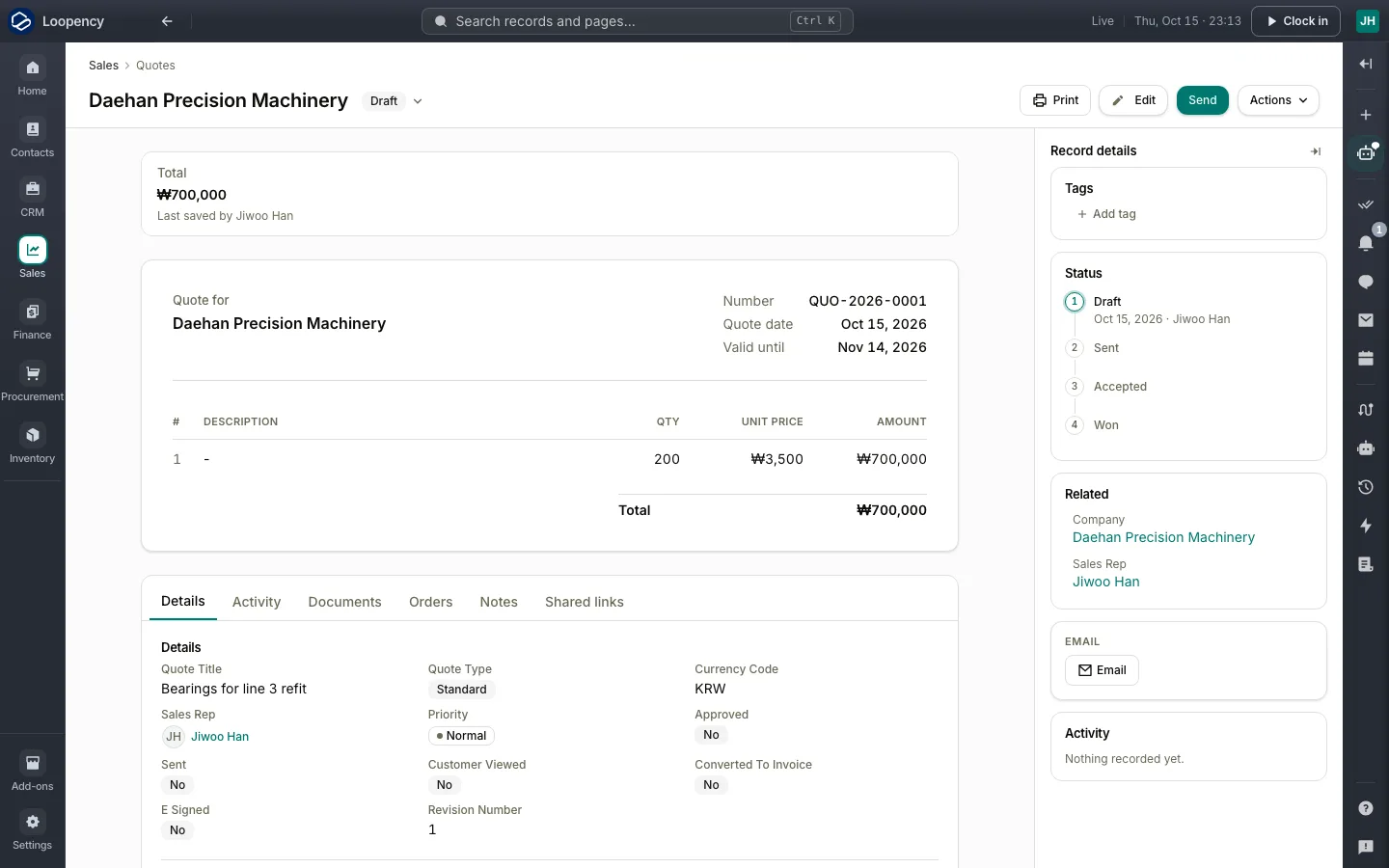
Task: Open the Priority Normal selector
Action: pos(461,736)
